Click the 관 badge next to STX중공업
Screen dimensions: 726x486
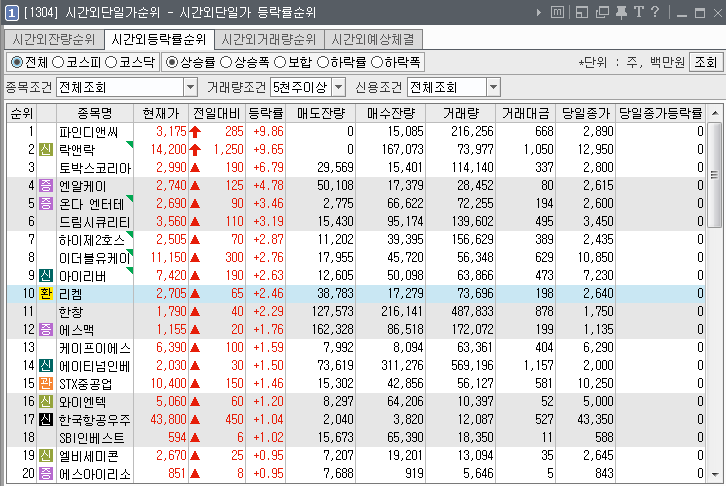pyautogui.click(x=46, y=384)
